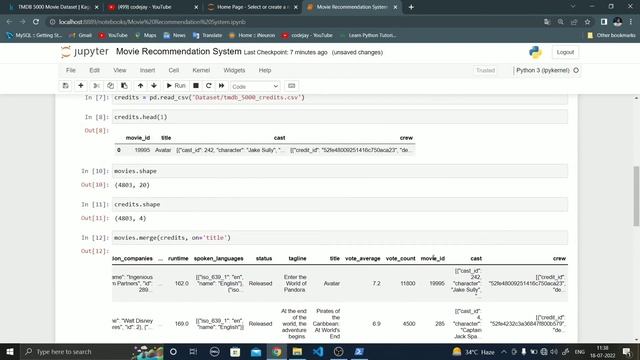
Task: Run the selected cell
Action: 176,86
